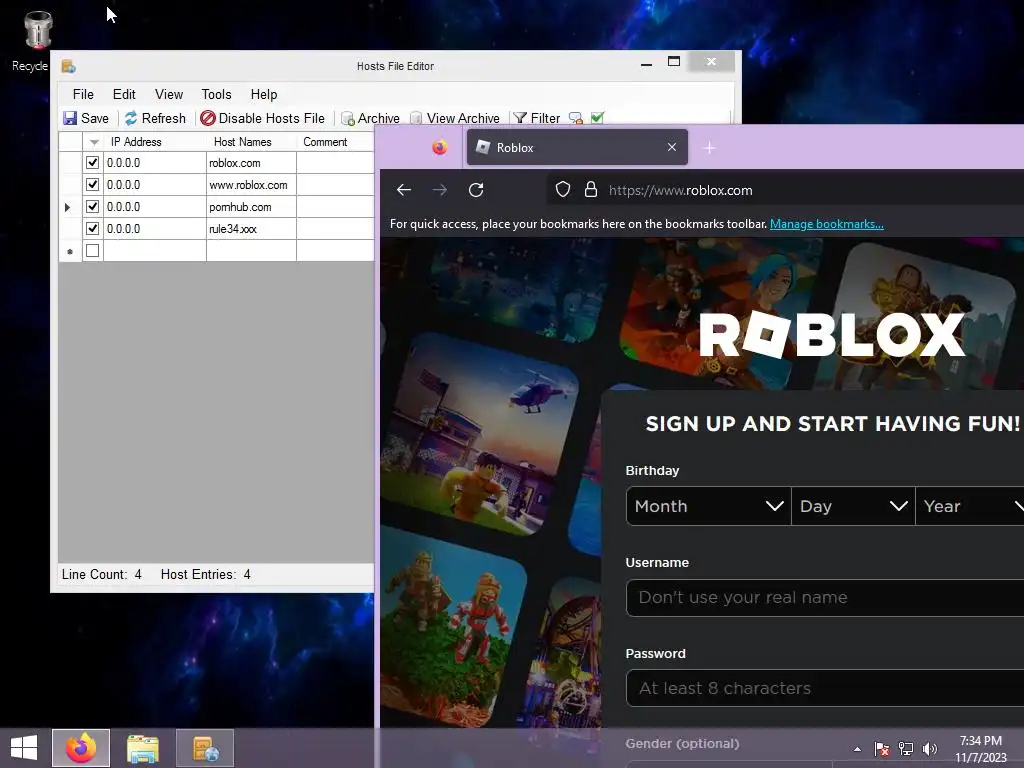Click the Firefox address bar URL
This screenshot has height=768, width=1024.
pos(680,190)
